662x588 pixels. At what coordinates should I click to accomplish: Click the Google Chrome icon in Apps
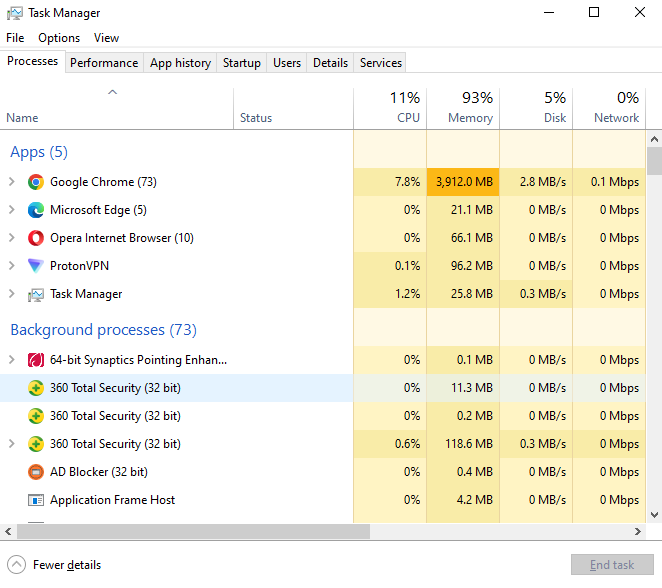coord(36,182)
